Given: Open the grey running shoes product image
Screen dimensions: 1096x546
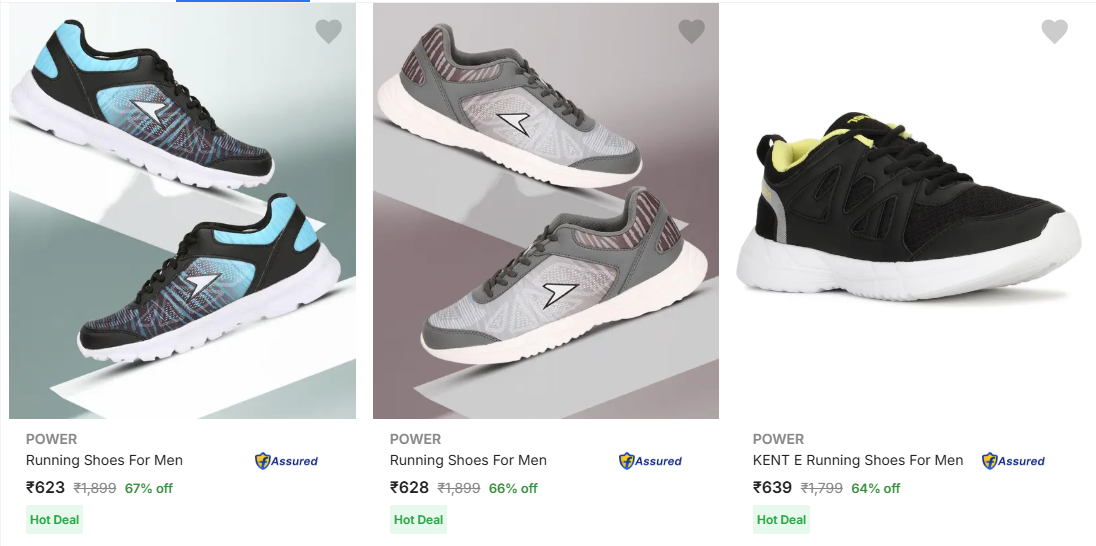Looking at the screenshot, I should 546,210.
